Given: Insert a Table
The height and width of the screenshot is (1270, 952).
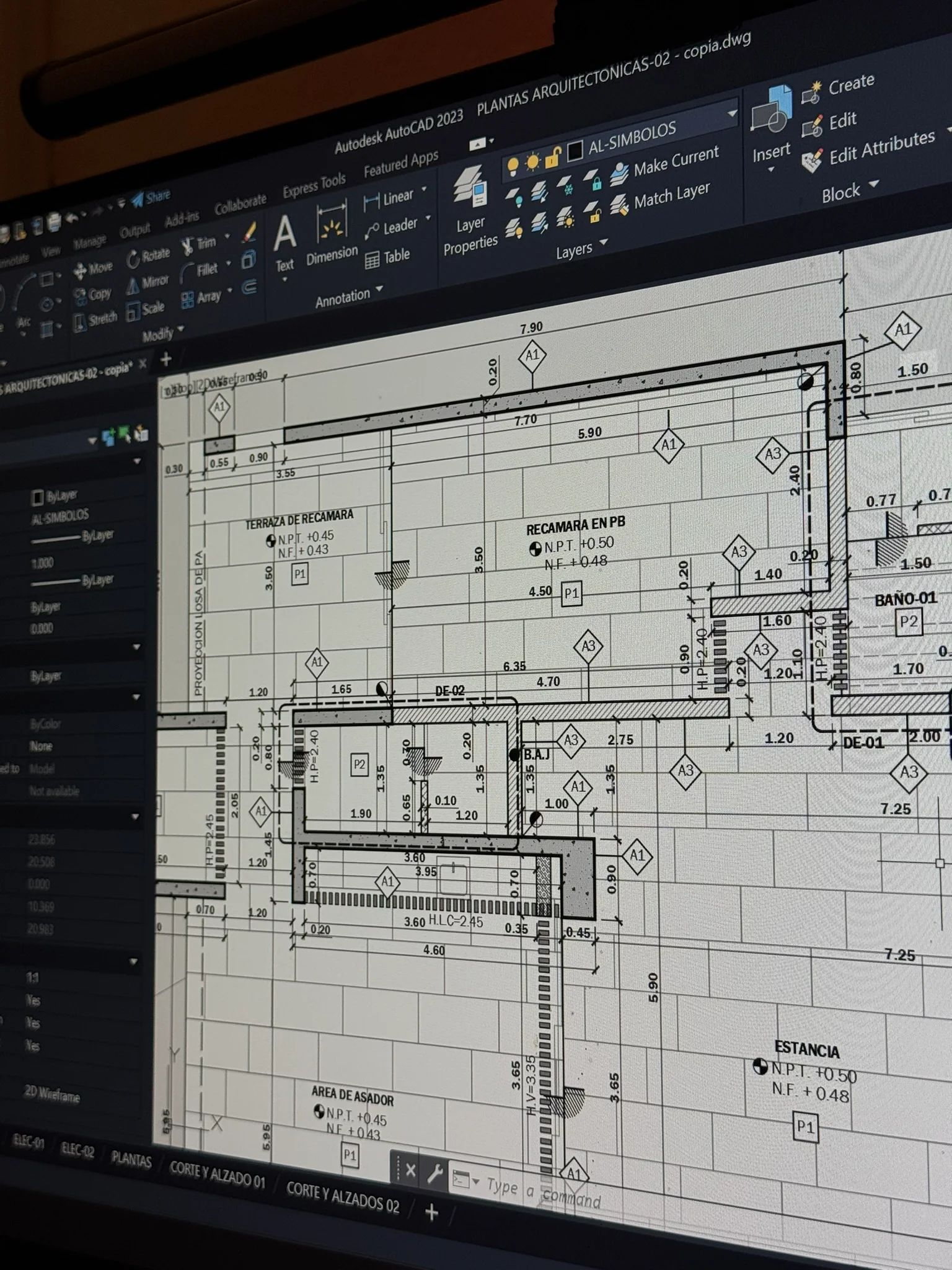Looking at the screenshot, I should tap(387, 257).
